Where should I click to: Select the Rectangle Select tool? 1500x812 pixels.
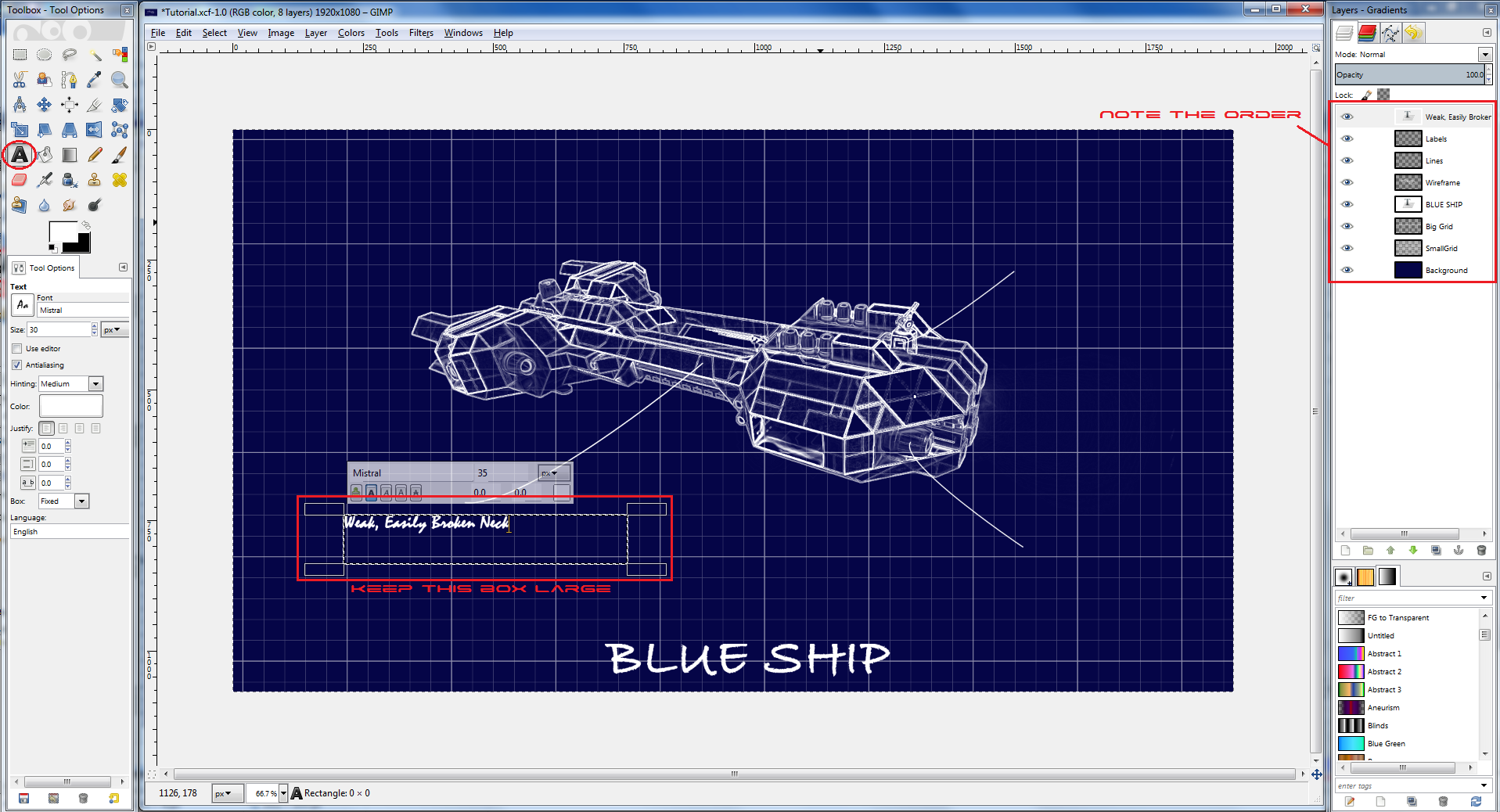(20, 55)
